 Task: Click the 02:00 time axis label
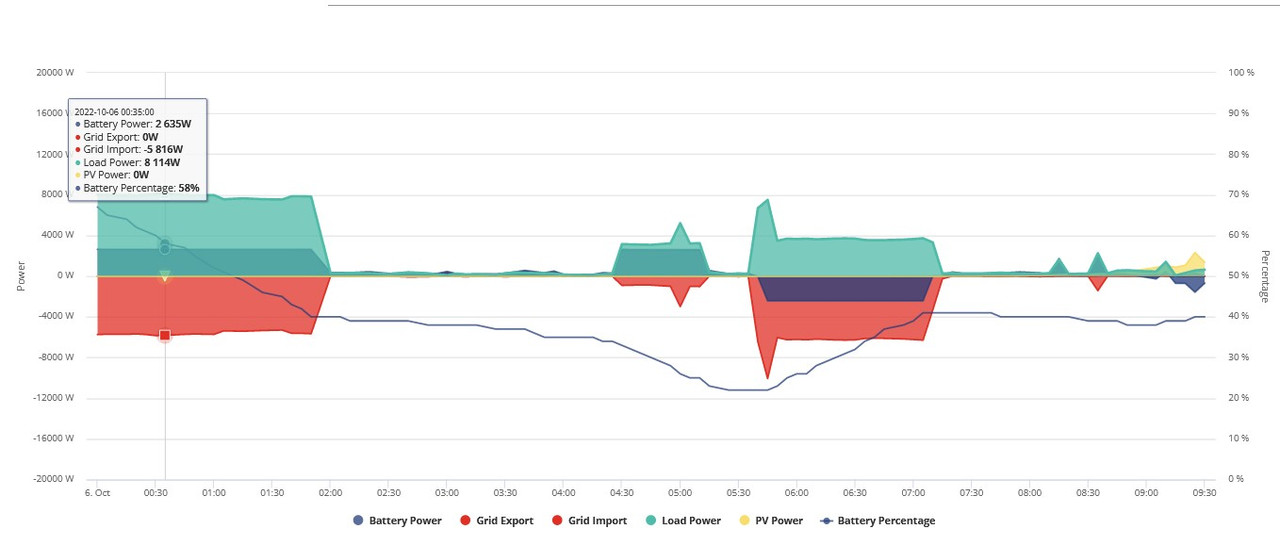(x=330, y=493)
